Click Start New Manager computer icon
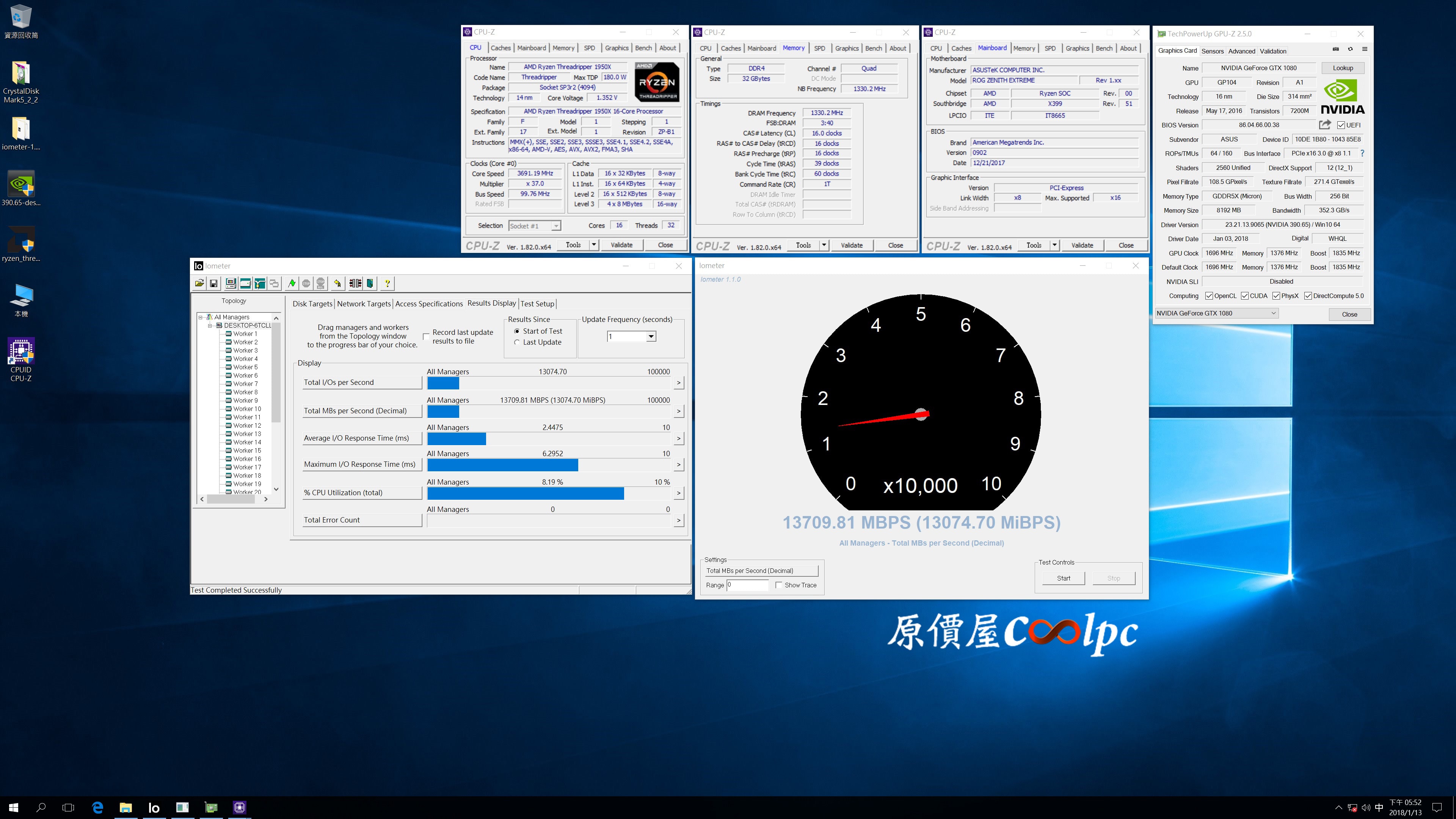 click(231, 283)
